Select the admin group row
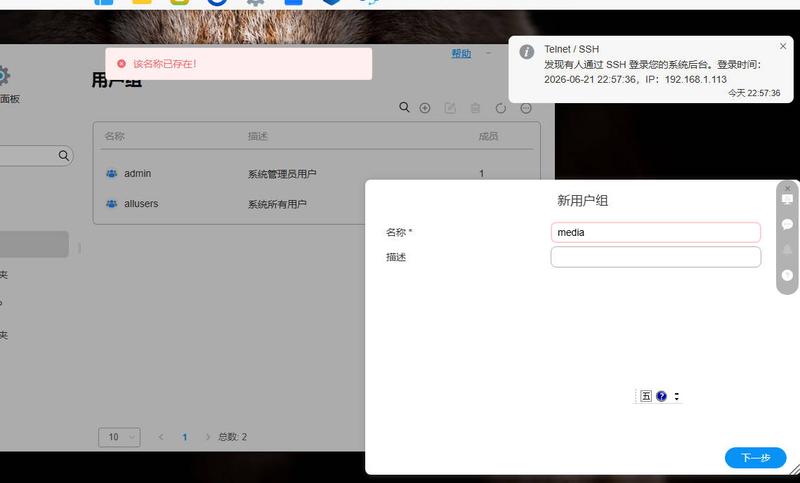The width and height of the screenshot is (800, 483). coord(316,173)
